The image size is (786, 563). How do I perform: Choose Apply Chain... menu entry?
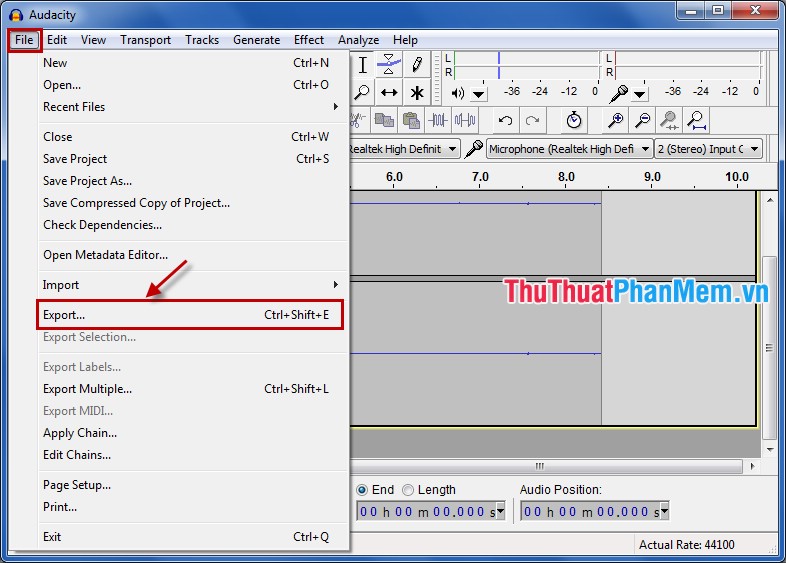193,433
